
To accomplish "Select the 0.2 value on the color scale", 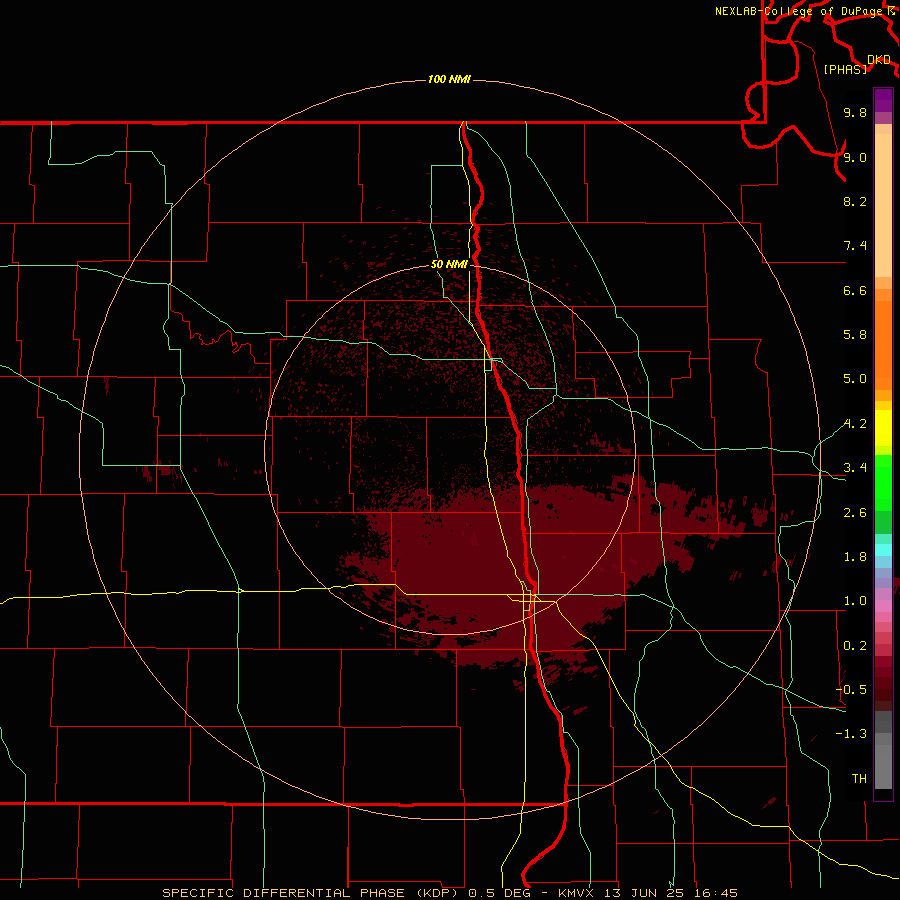I will pos(855,646).
